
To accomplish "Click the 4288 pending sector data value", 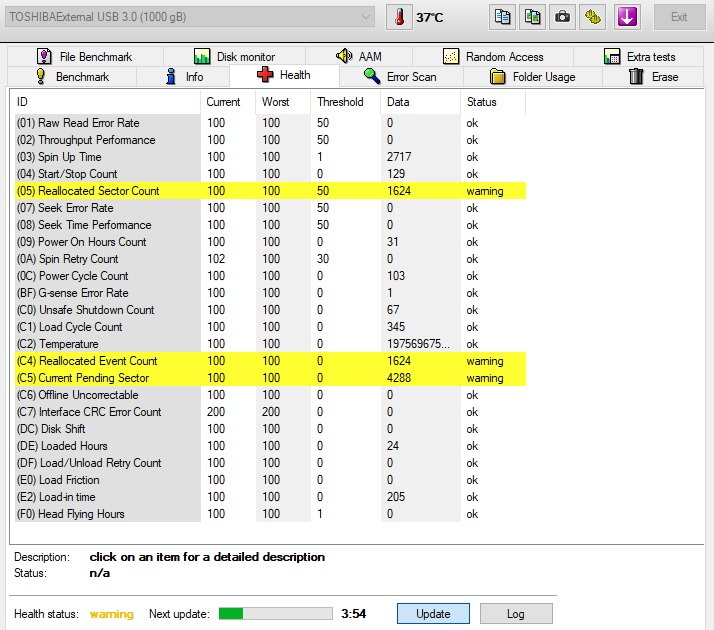I will [399, 378].
